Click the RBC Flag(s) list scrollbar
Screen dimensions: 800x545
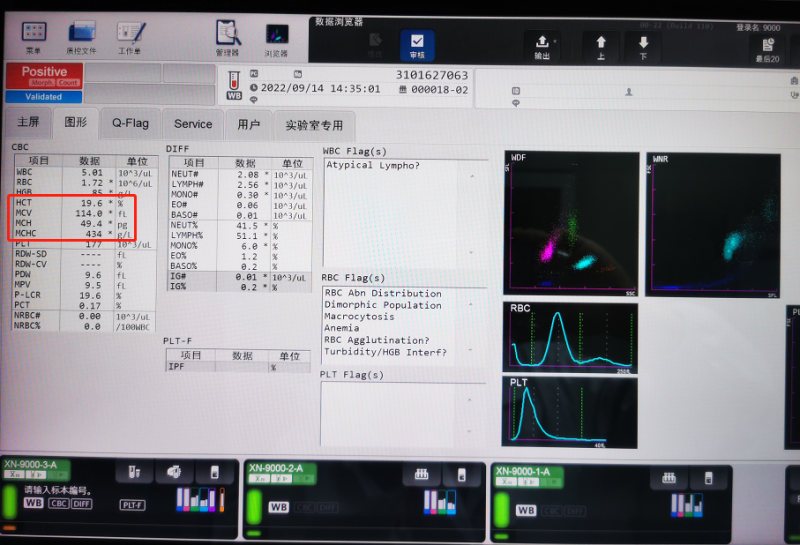click(x=484, y=323)
